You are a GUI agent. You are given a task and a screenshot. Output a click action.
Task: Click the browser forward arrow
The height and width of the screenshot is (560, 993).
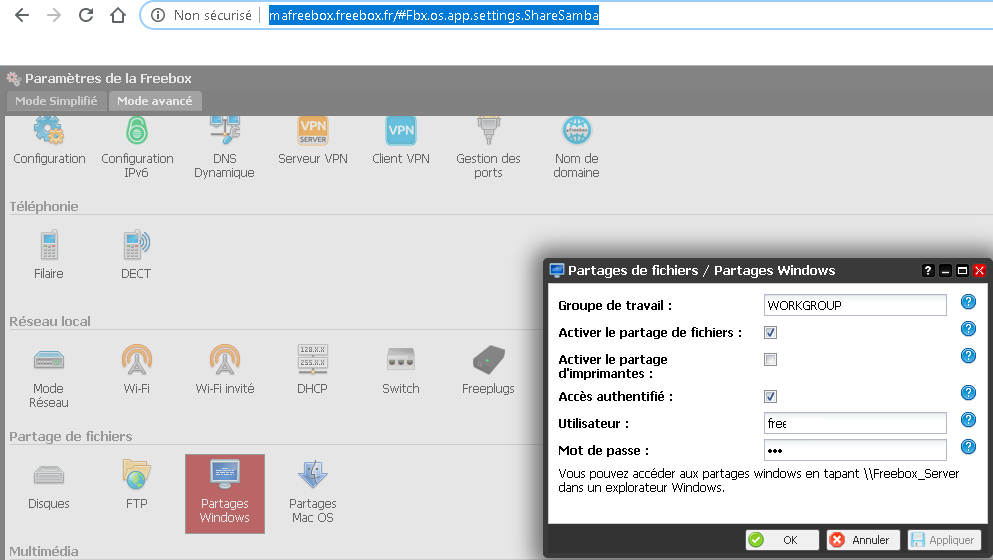(x=54, y=15)
